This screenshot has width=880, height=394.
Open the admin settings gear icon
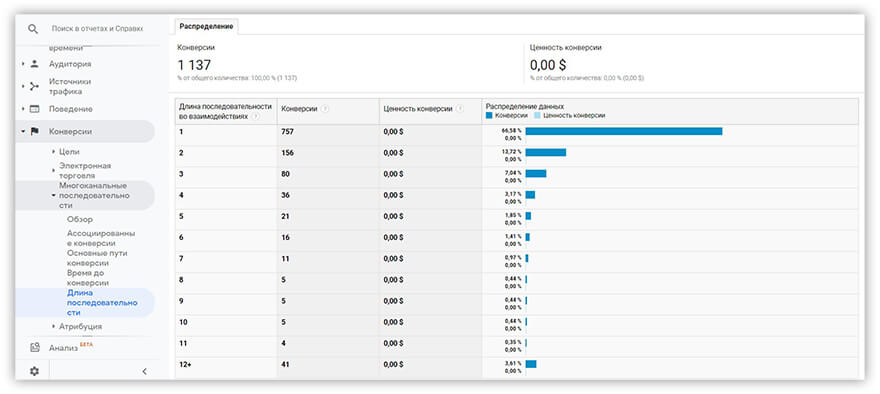pyautogui.click(x=34, y=371)
